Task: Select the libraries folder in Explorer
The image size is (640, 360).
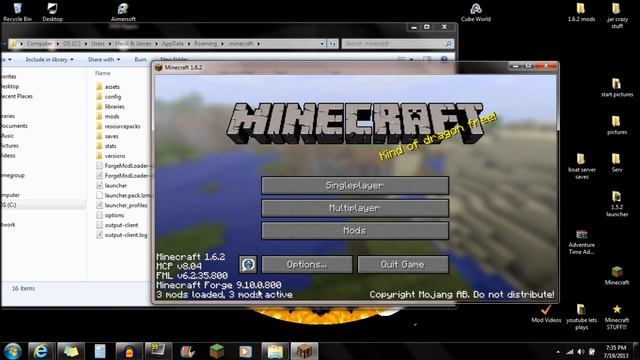Action: [x=110, y=107]
